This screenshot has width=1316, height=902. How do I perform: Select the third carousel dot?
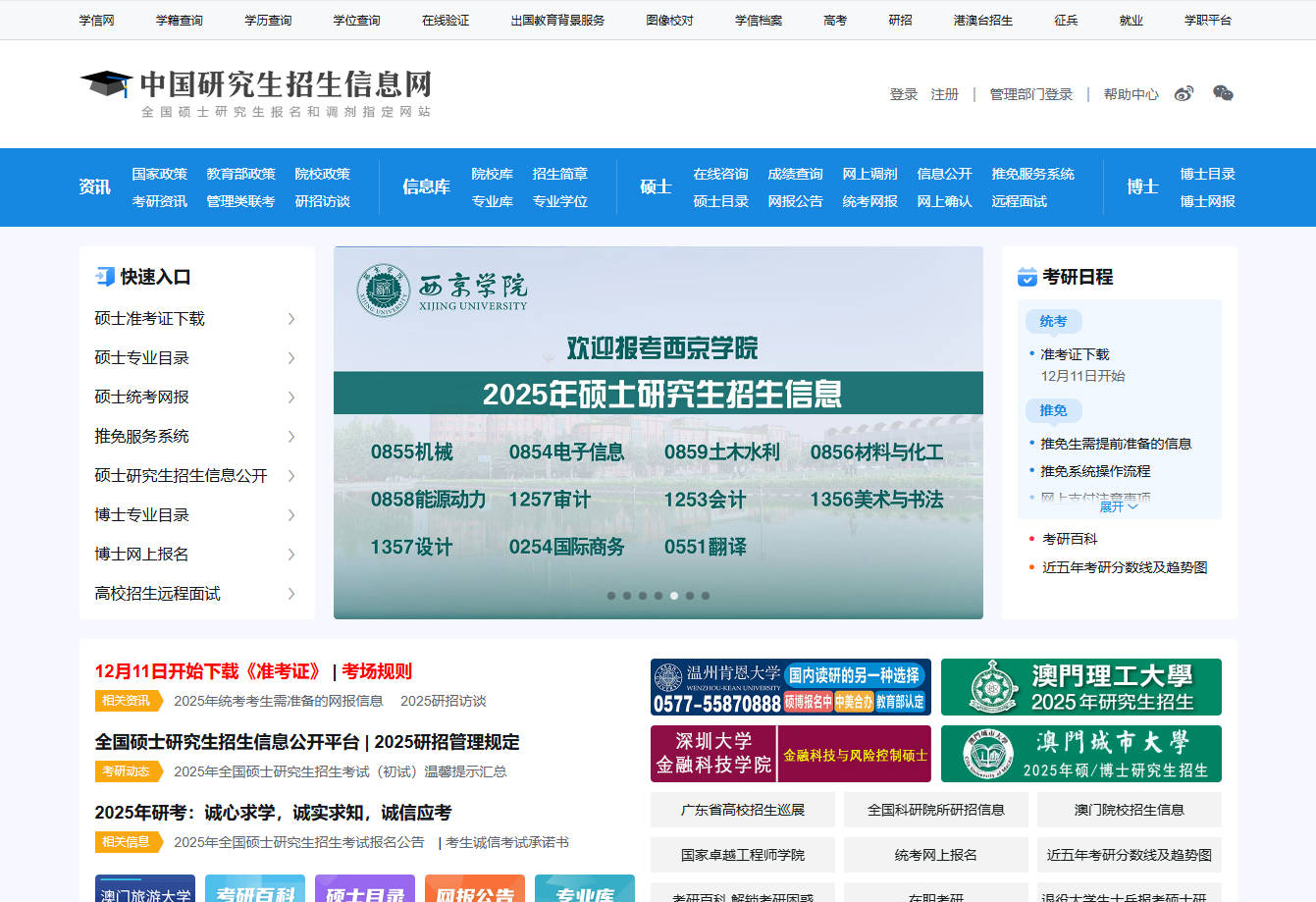[643, 596]
